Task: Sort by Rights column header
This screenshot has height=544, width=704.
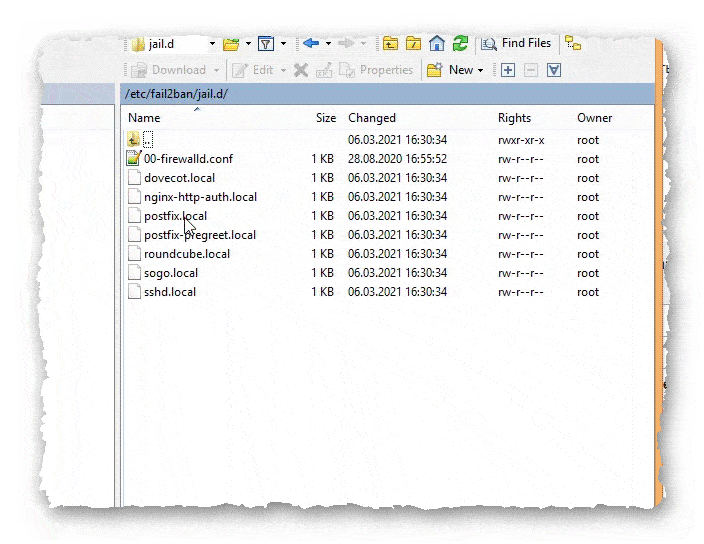Action: (515, 118)
